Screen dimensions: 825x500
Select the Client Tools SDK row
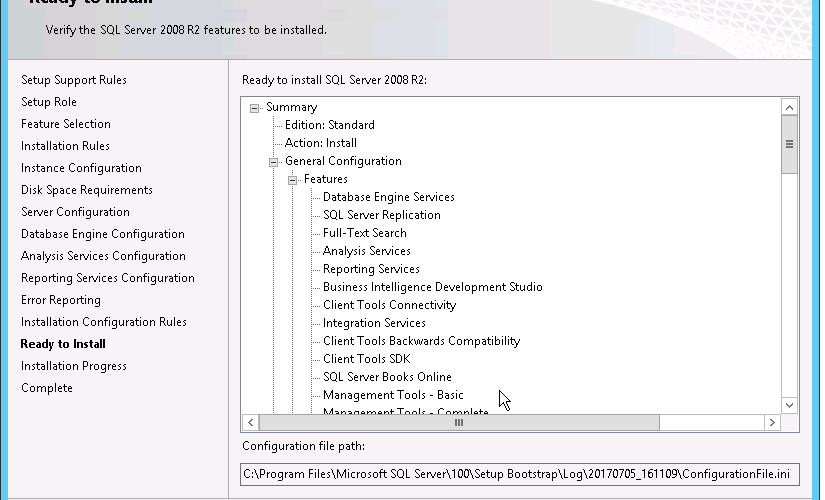pyautogui.click(x=366, y=359)
